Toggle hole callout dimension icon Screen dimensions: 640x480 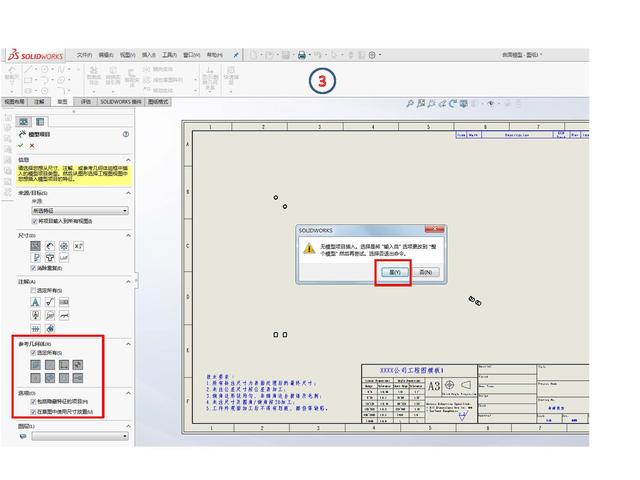click(x=64, y=258)
